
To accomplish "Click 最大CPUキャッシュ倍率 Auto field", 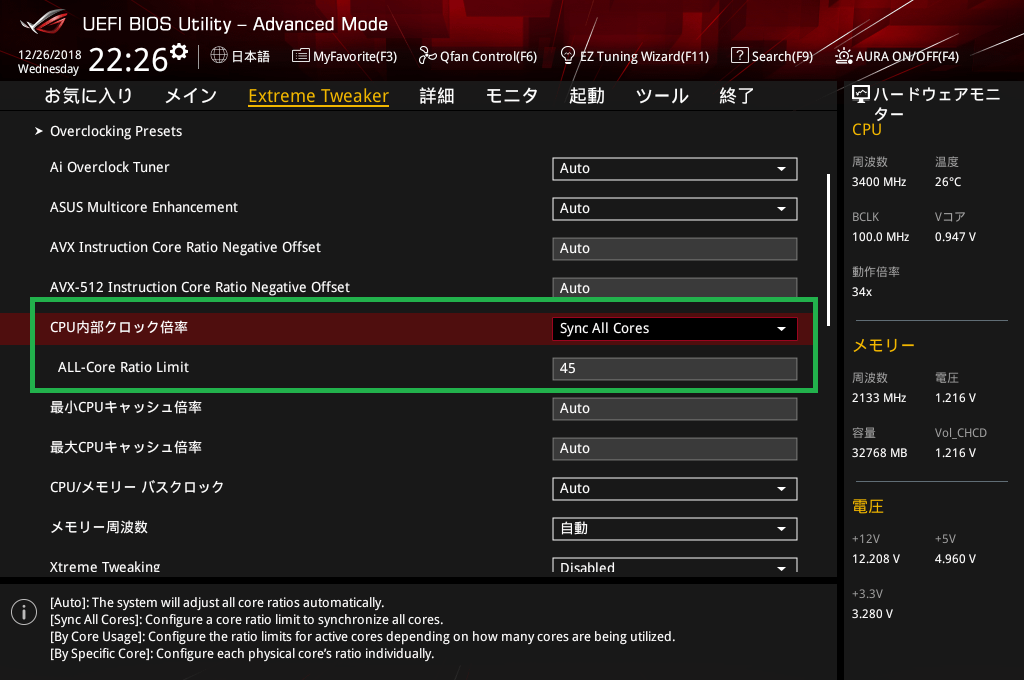I will [675, 448].
